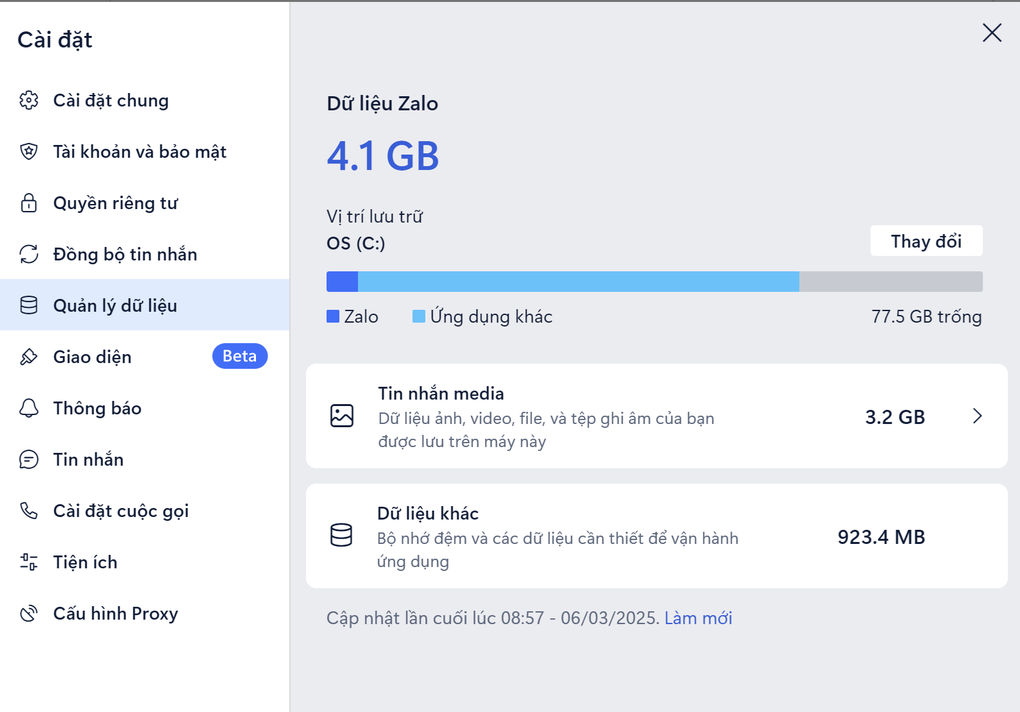
Task: Click the Cấu hình Proxy icon
Action: (29, 614)
